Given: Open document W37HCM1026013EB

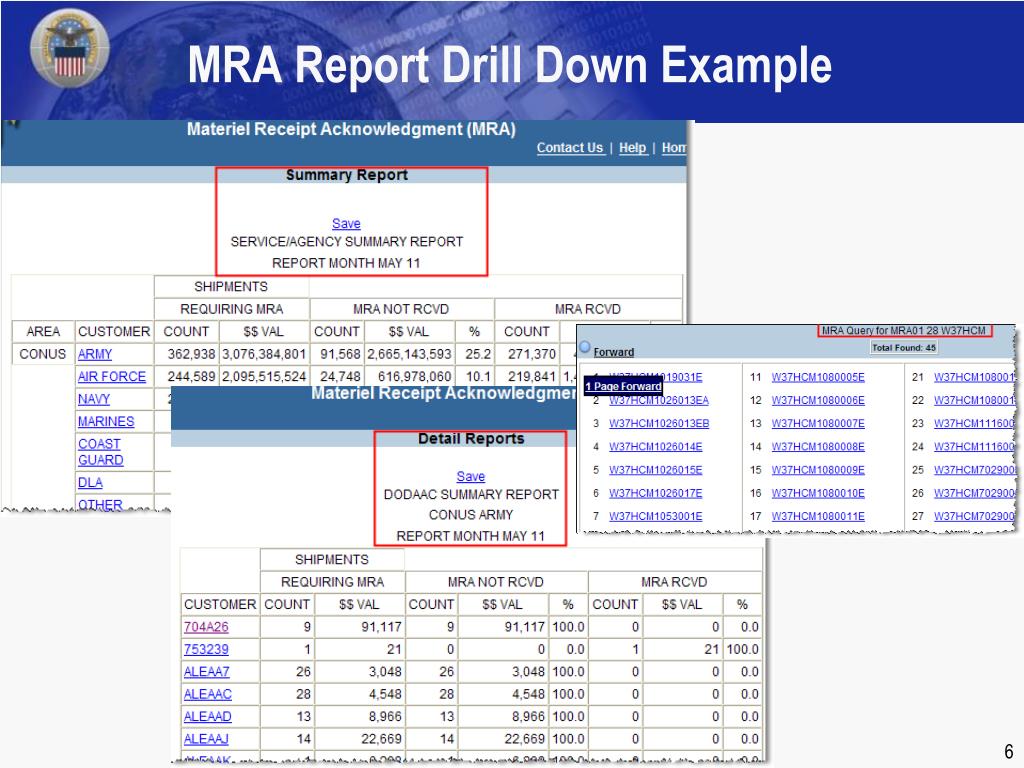Looking at the screenshot, I should [x=659, y=423].
